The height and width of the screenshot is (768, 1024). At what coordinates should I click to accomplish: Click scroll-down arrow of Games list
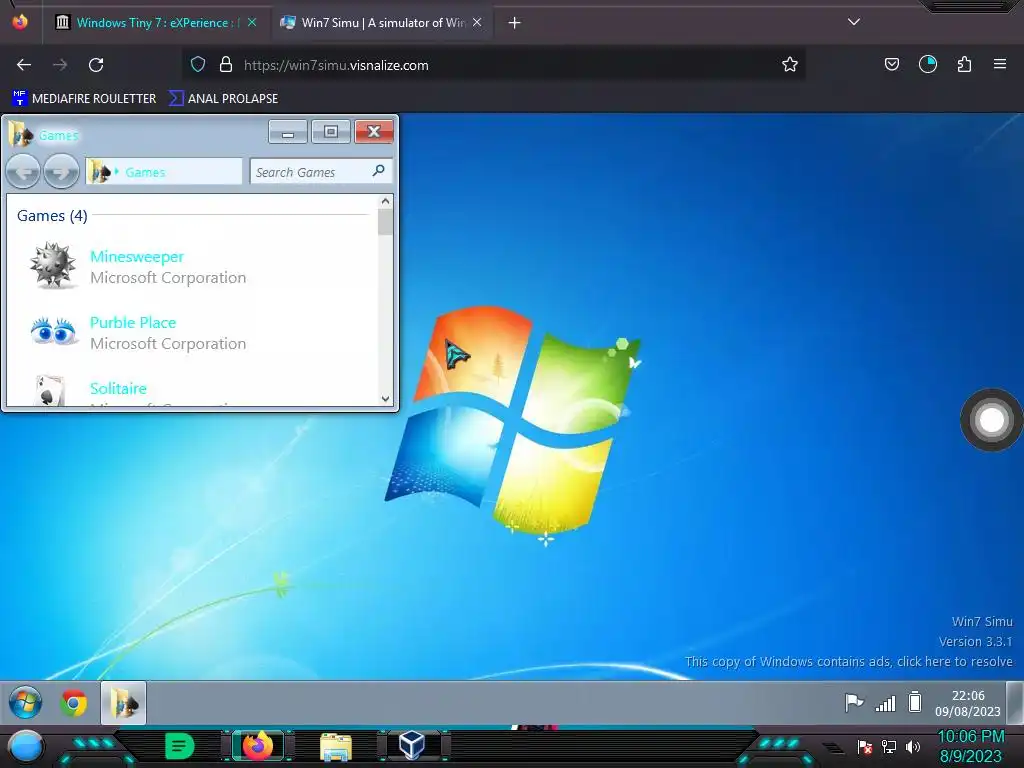pyautogui.click(x=385, y=398)
